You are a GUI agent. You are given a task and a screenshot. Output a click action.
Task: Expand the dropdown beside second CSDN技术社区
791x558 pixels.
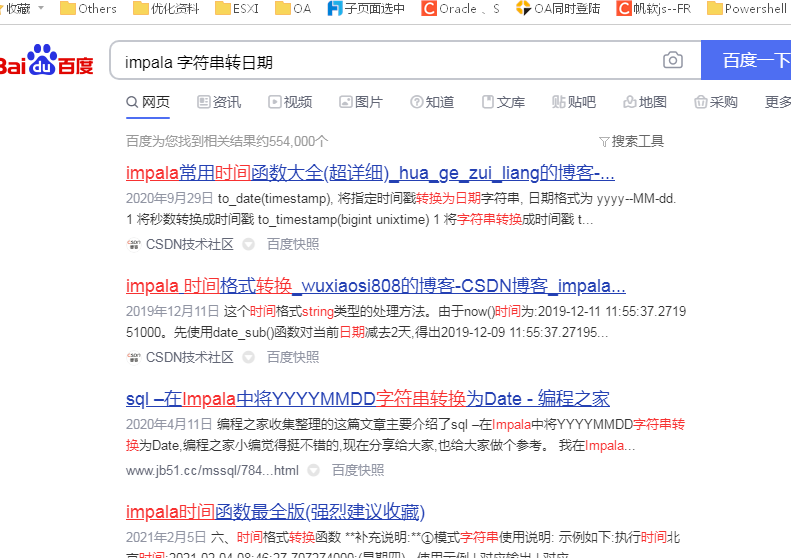[248, 358]
